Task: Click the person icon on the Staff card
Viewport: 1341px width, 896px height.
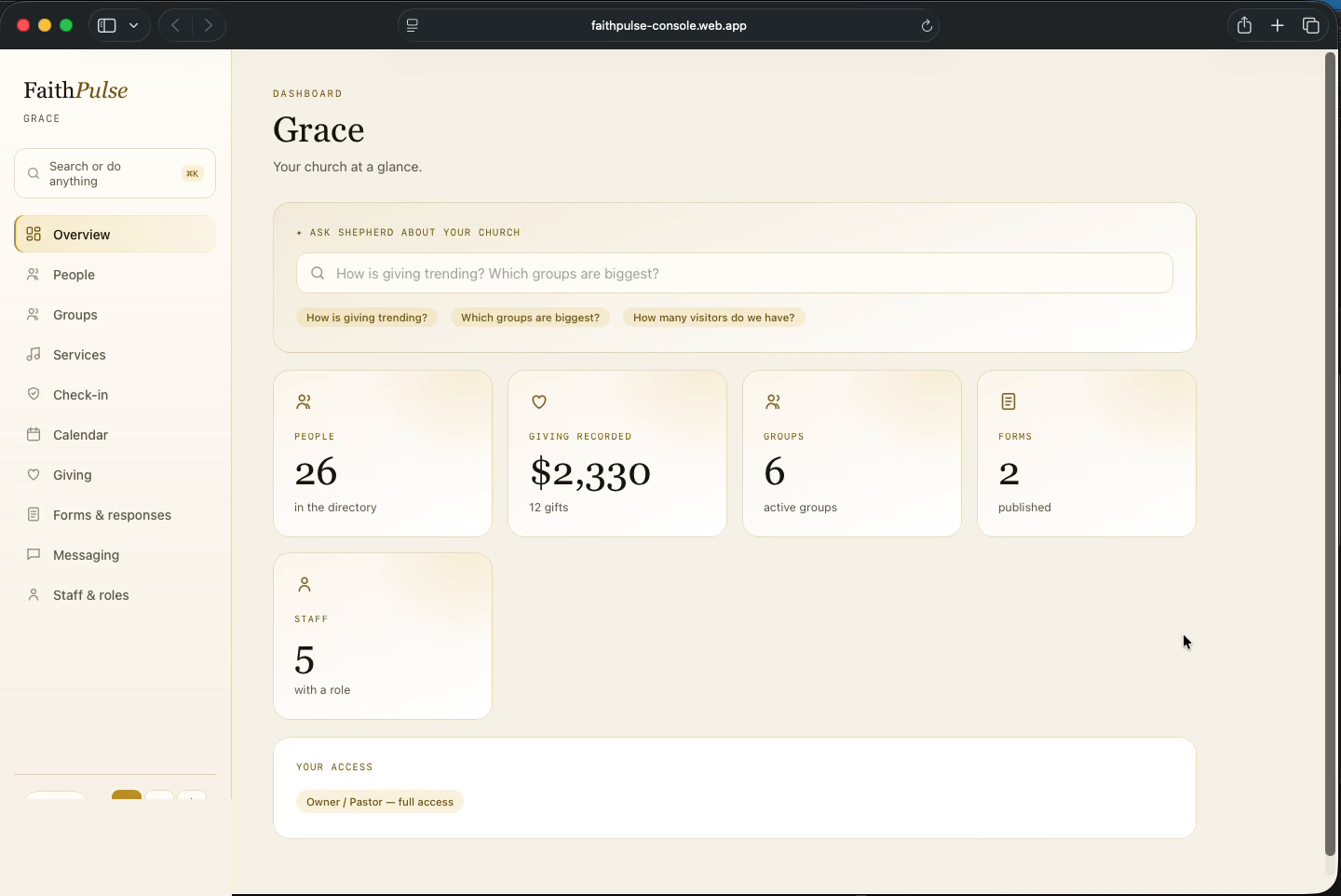Action: point(304,584)
